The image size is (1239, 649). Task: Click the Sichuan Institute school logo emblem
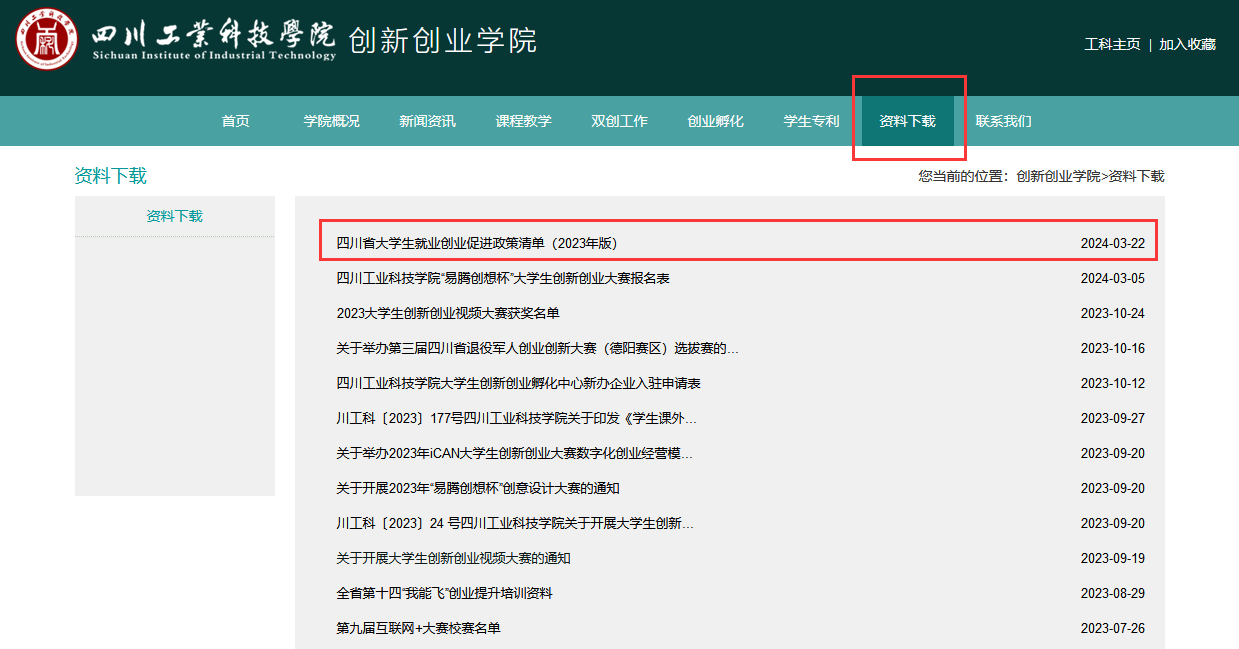pos(46,39)
